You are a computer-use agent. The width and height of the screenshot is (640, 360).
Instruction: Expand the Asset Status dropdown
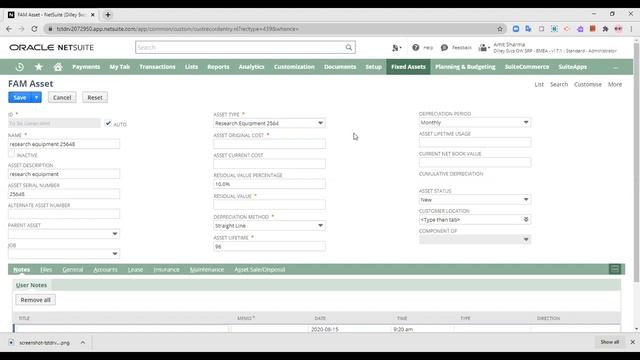point(526,200)
